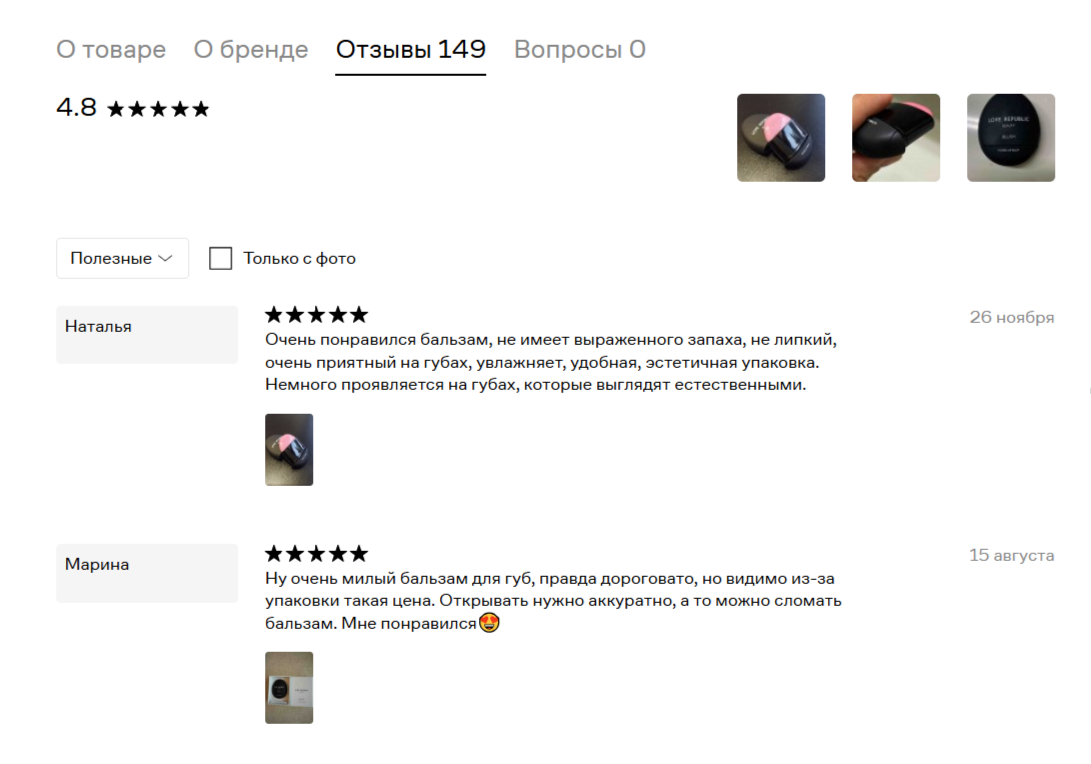
Task: Click the 4.8 rating number
Action: (77, 108)
